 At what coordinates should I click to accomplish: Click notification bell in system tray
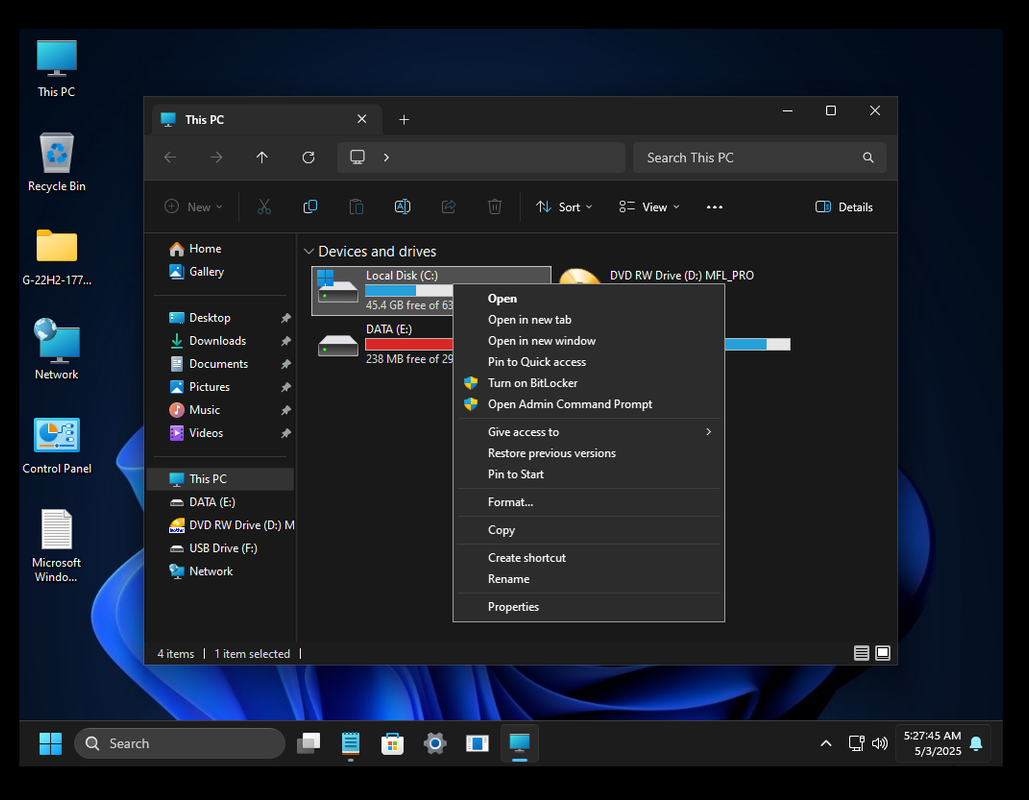click(x=976, y=744)
